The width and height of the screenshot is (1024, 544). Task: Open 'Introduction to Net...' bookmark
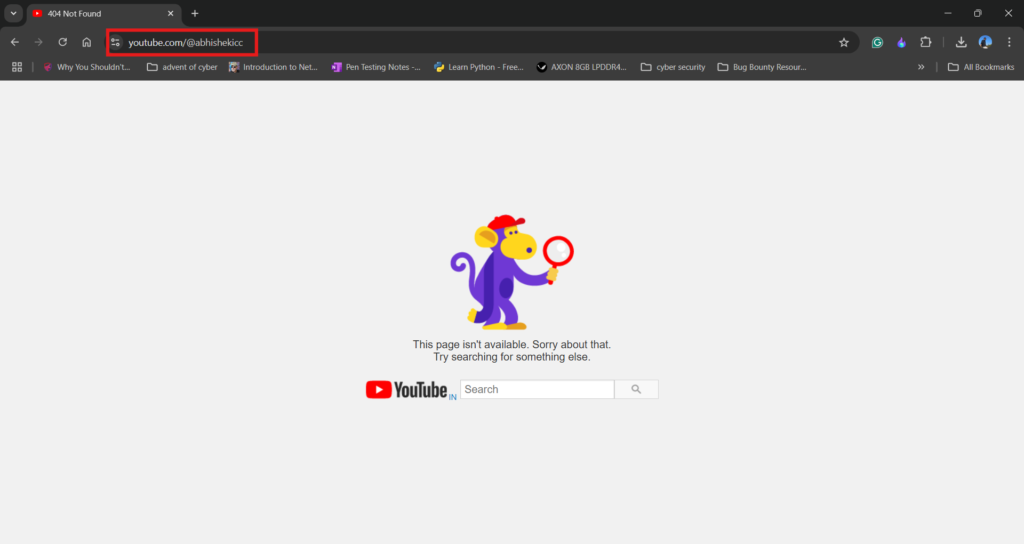pos(273,67)
